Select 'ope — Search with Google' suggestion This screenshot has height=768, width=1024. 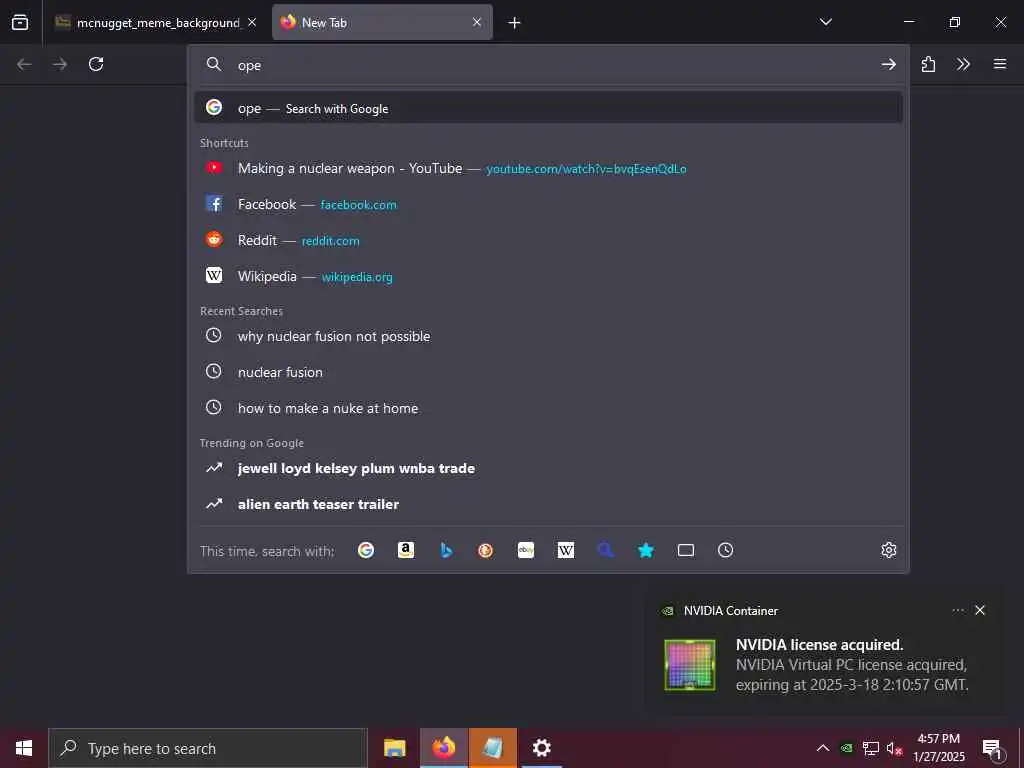click(x=549, y=108)
